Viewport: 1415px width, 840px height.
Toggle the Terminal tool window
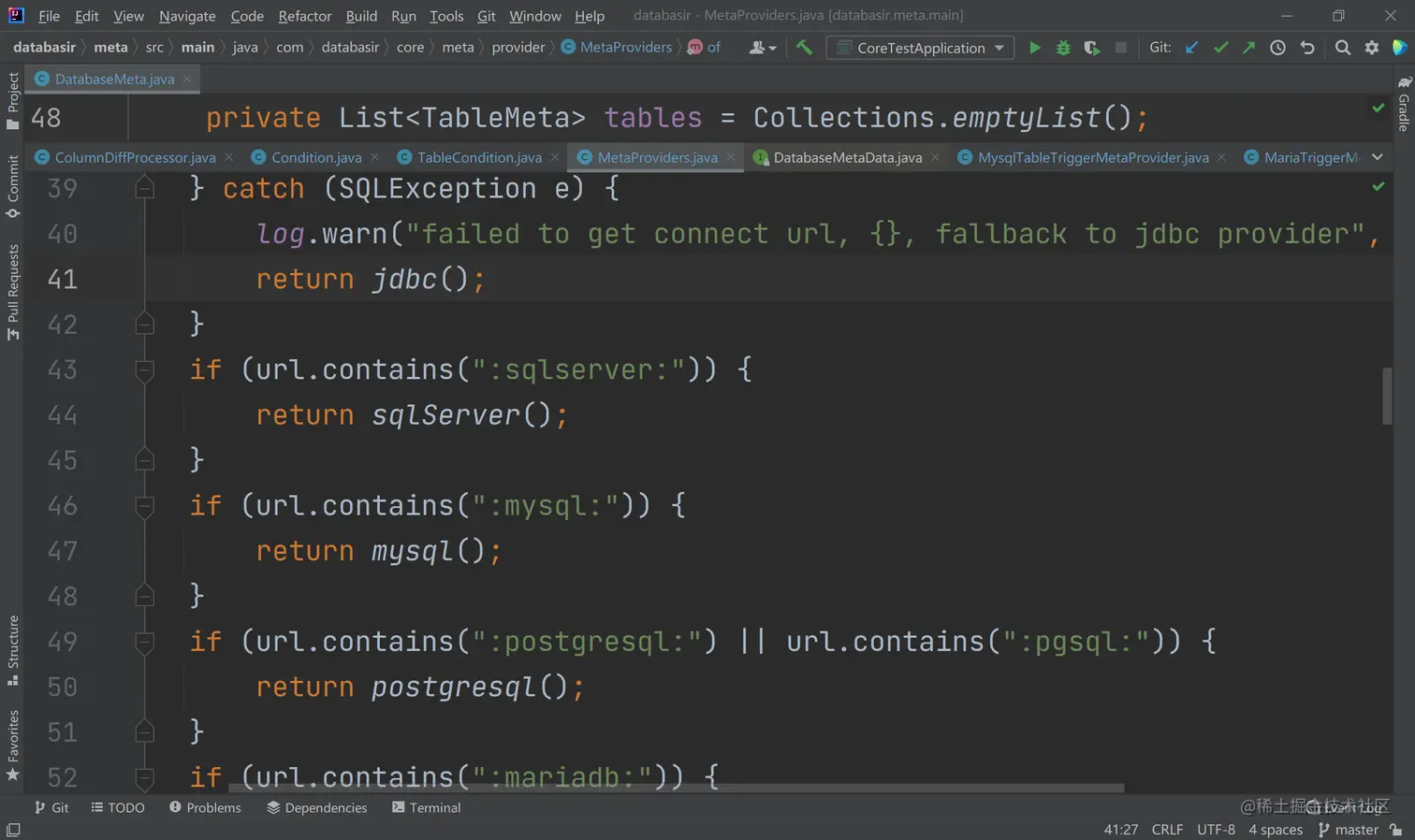[x=426, y=807]
